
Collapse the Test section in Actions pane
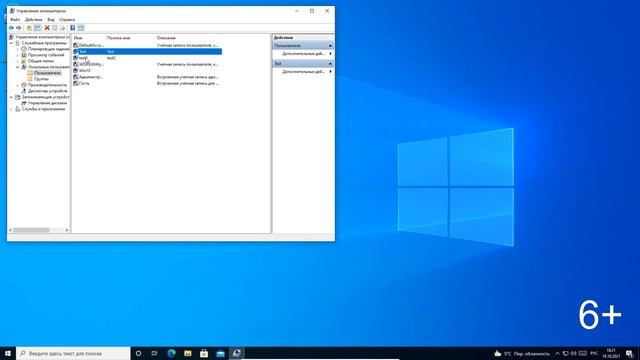coord(330,64)
